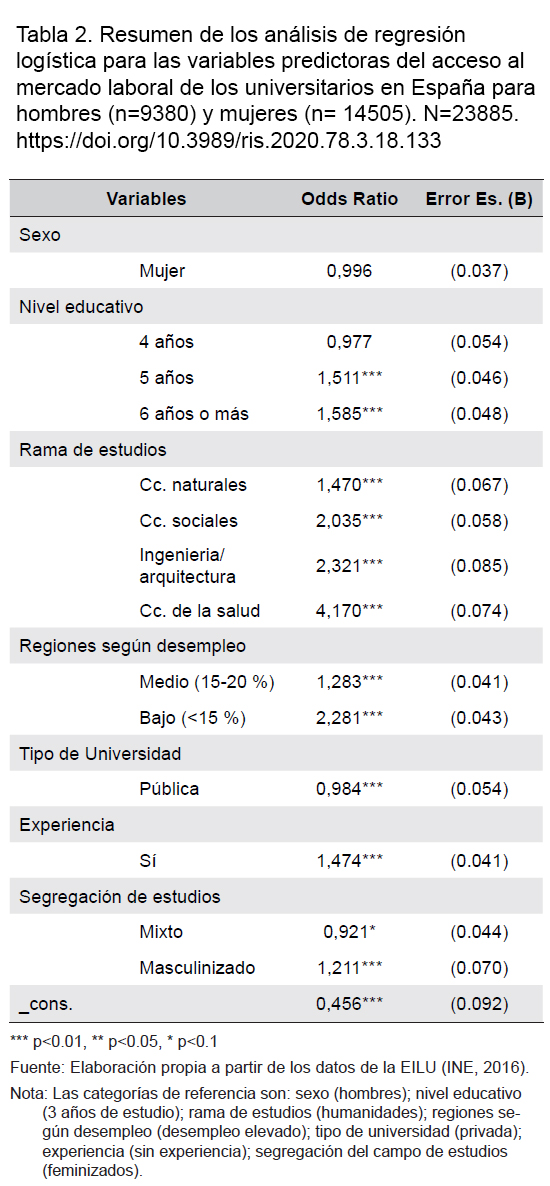Click the Error Es. (B) column header
Viewport: 550px width, 1186px height.
point(479,199)
